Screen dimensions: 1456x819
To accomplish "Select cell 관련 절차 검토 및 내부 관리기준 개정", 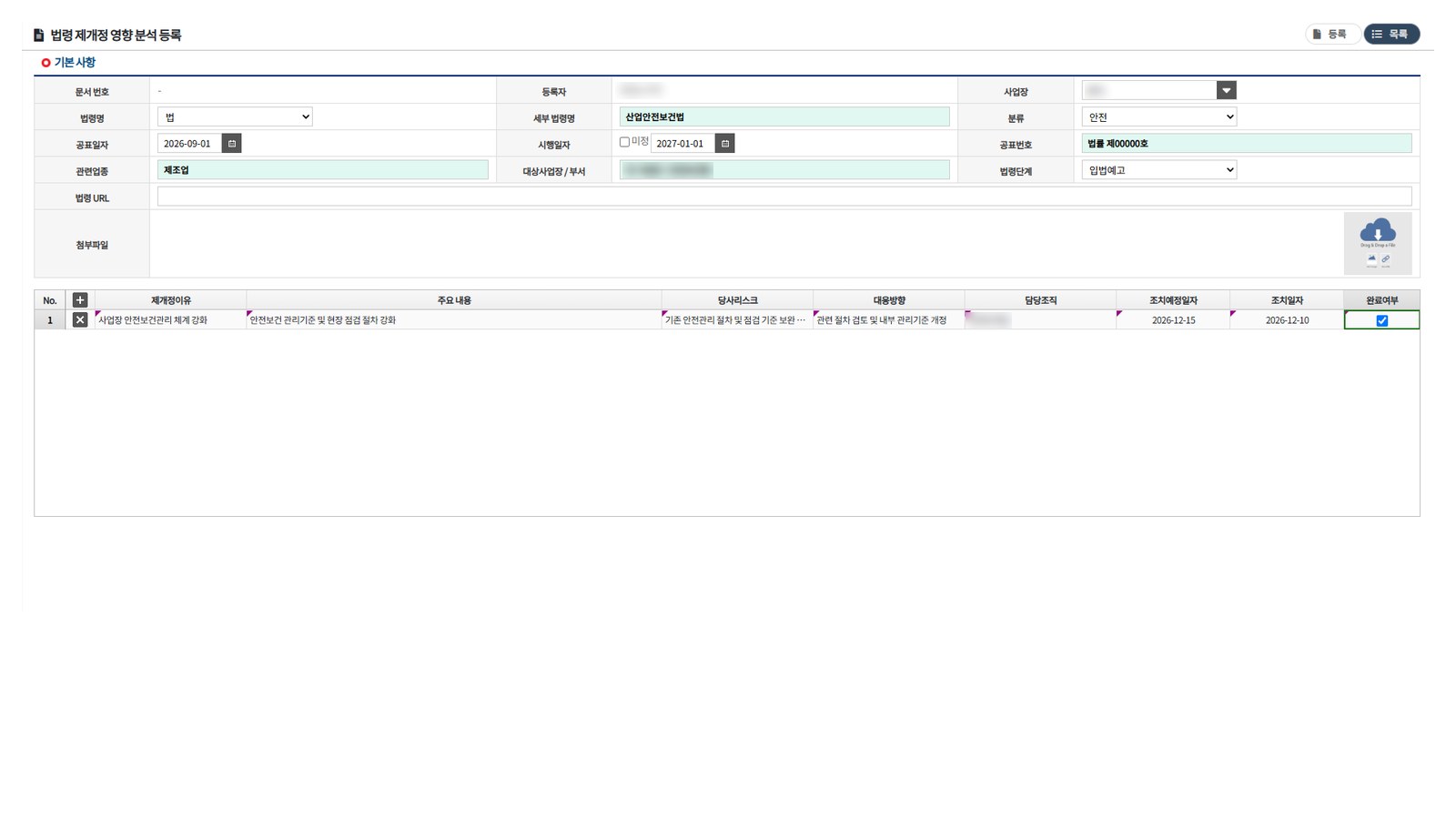I will (x=889, y=320).
